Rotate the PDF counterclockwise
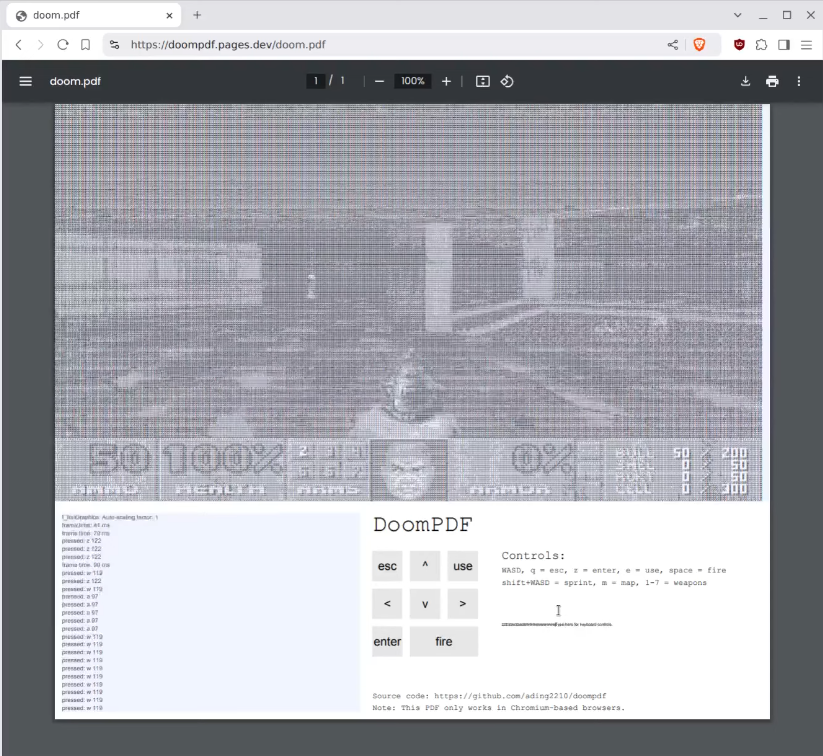Screen dimensions: 823x756 click(507, 81)
